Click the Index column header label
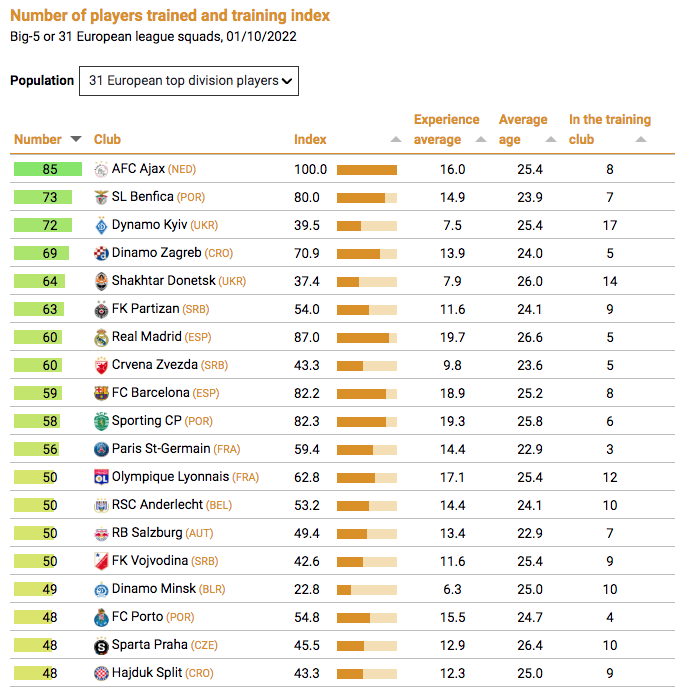This screenshot has width=675, height=687. pyautogui.click(x=310, y=140)
